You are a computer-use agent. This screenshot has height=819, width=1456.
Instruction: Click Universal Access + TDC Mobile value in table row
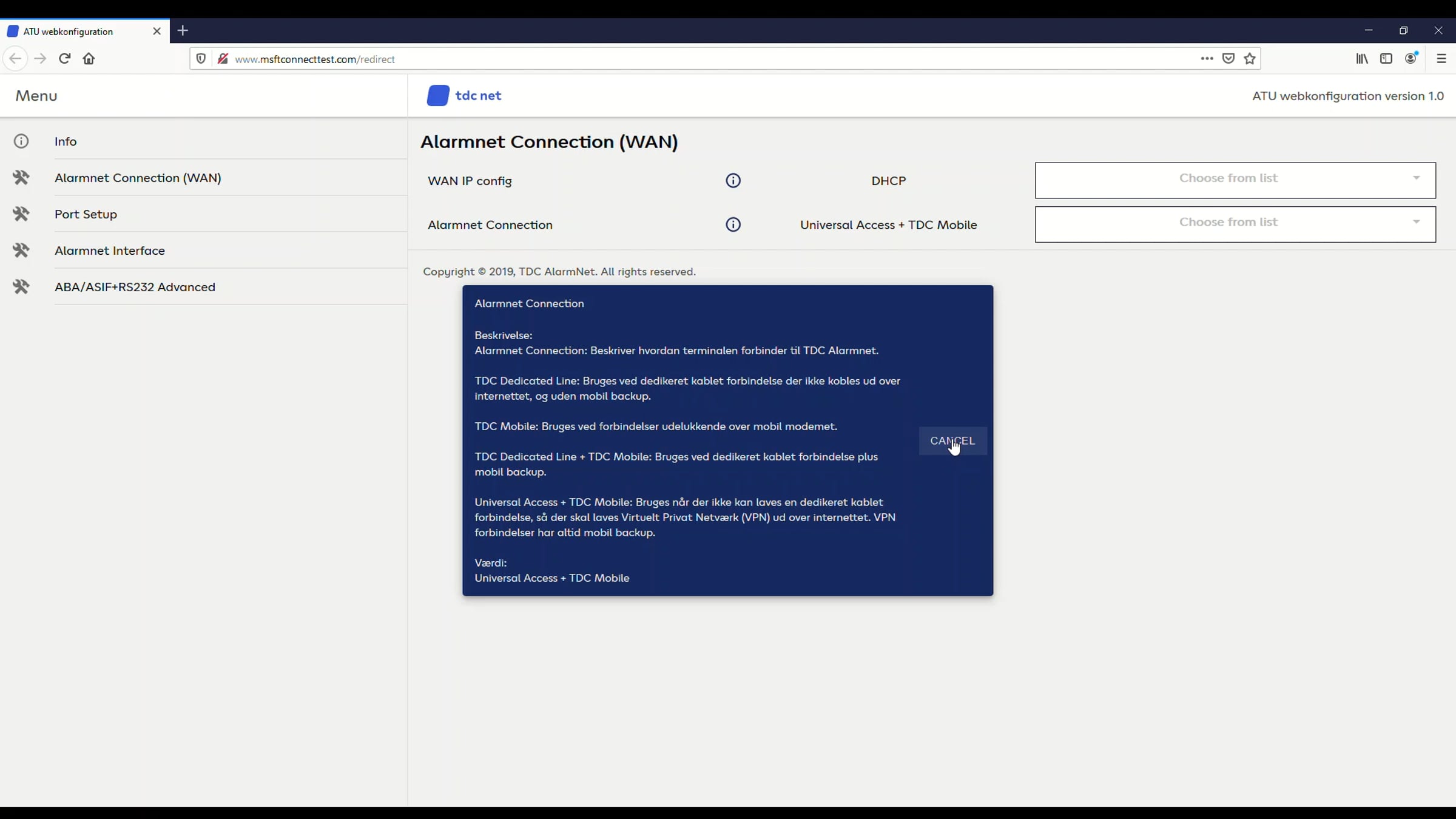(x=888, y=225)
